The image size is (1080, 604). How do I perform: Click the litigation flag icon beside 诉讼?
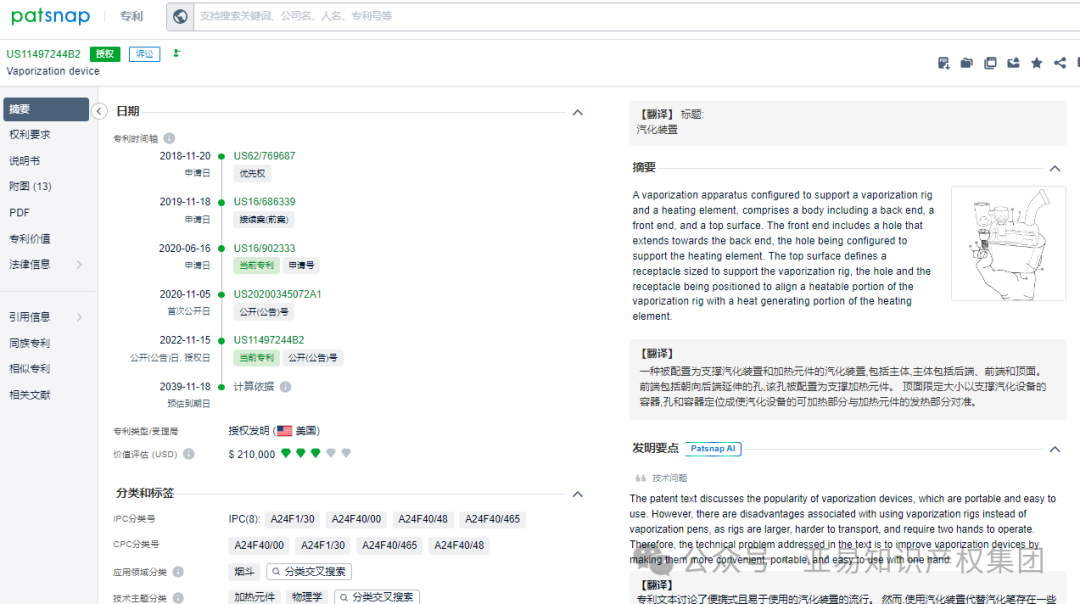pyautogui.click(x=177, y=53)
